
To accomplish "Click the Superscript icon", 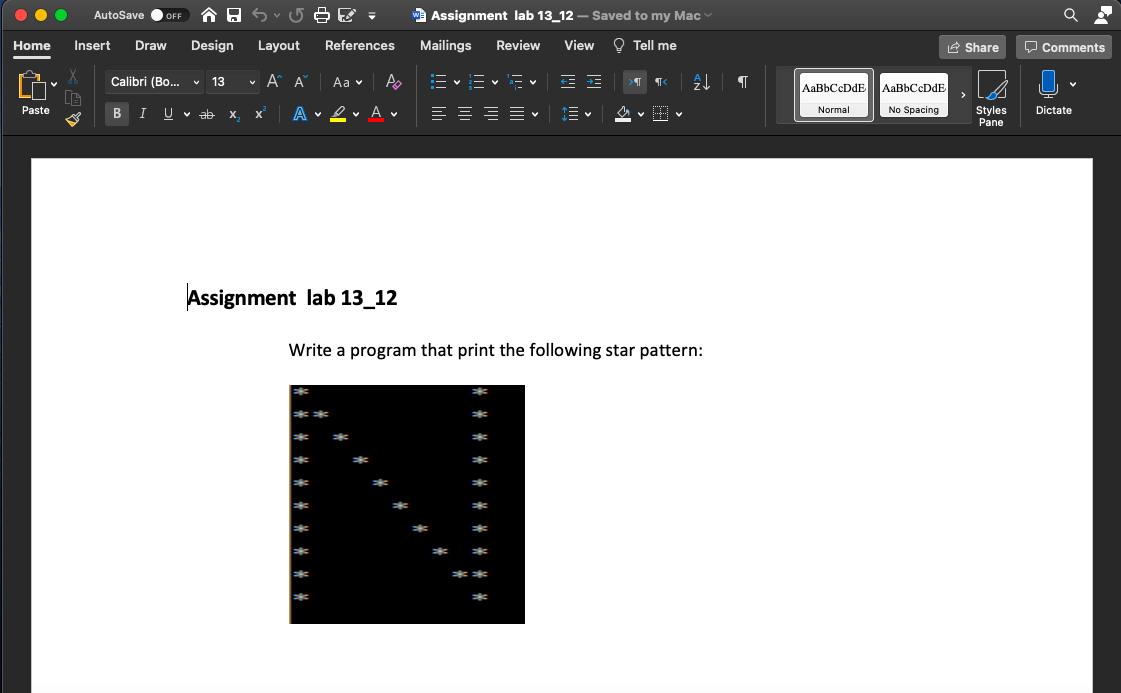I will click(x=258, y=113).
